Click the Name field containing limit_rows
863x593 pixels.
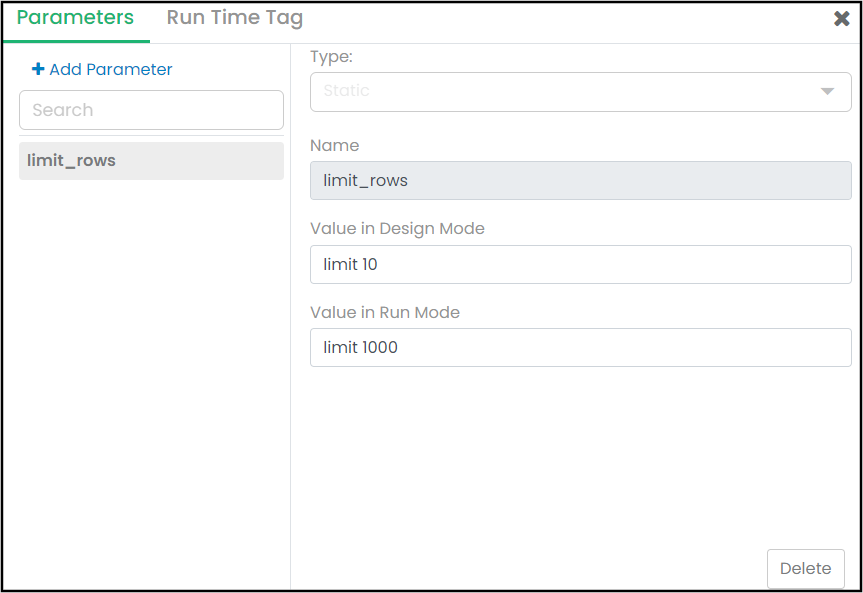coord(580,181)
